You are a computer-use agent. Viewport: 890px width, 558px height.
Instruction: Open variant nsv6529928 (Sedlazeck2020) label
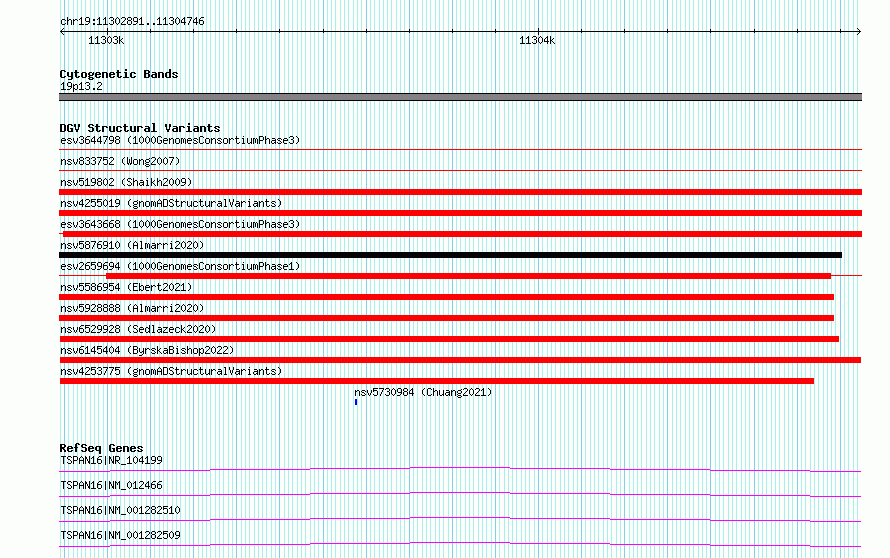(138, 329)
